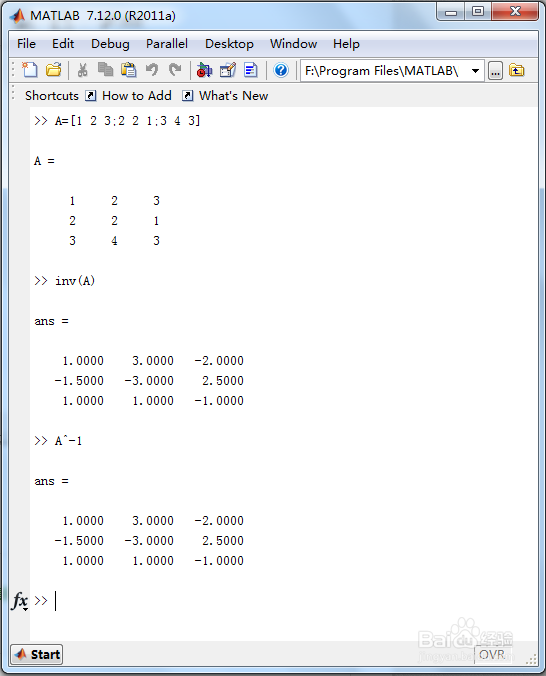Cut selection with the scissors icon
Viewport: 546px width, 676px height.
click(x=82, y=70)
